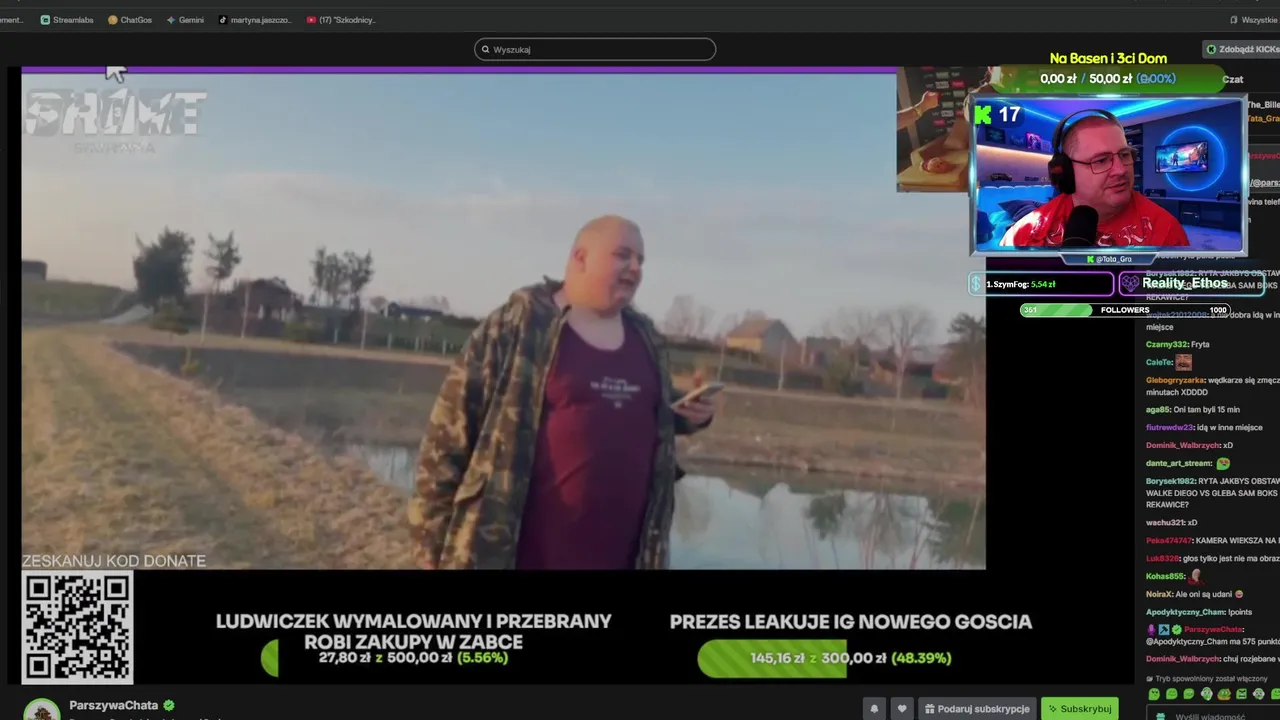Viewport: 1280px width, 720px height.
Task: Open wachu321's chat user card
Action: point(1165,523)
